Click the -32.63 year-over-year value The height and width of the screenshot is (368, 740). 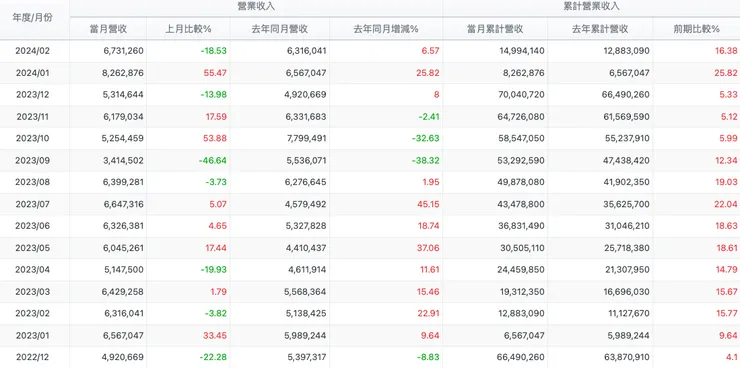pos(426,139)
